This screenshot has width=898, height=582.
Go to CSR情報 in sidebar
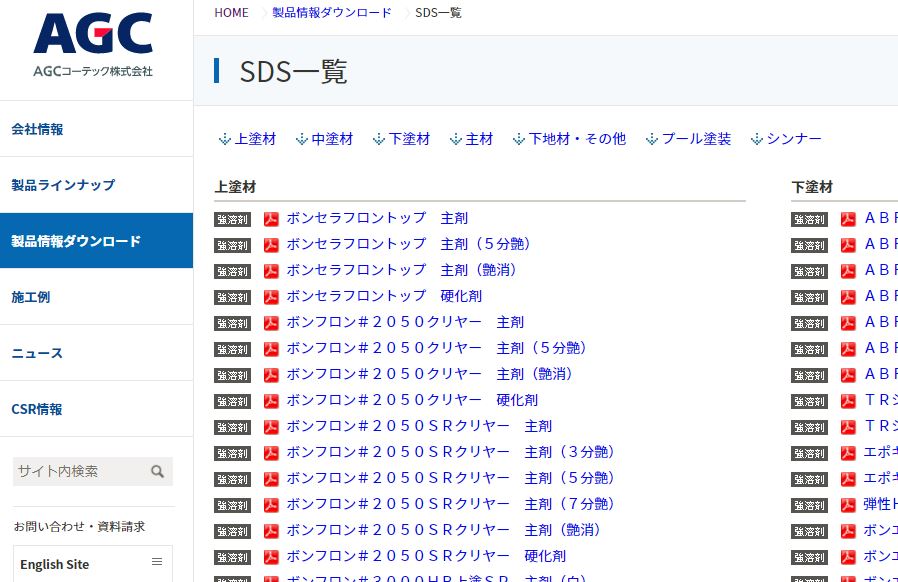(37, 409)
